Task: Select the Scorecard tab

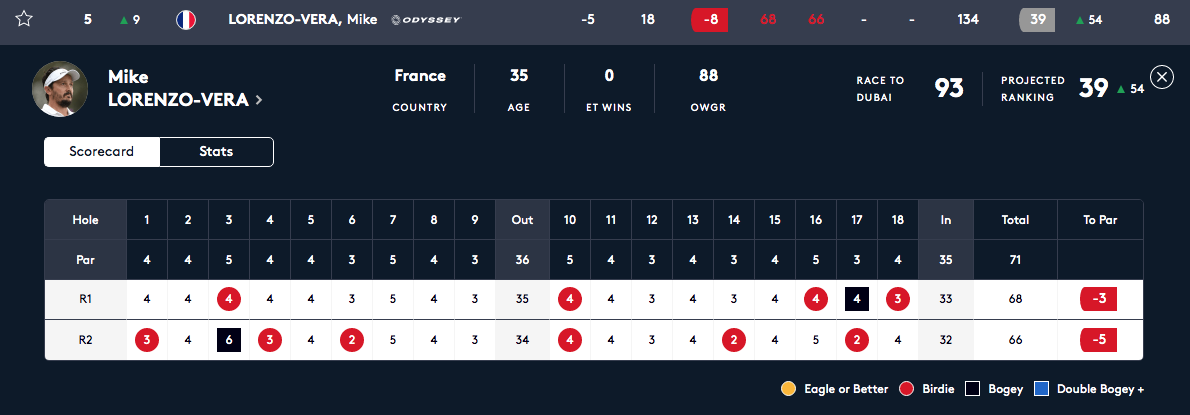Action: click(x=102, y=152)
